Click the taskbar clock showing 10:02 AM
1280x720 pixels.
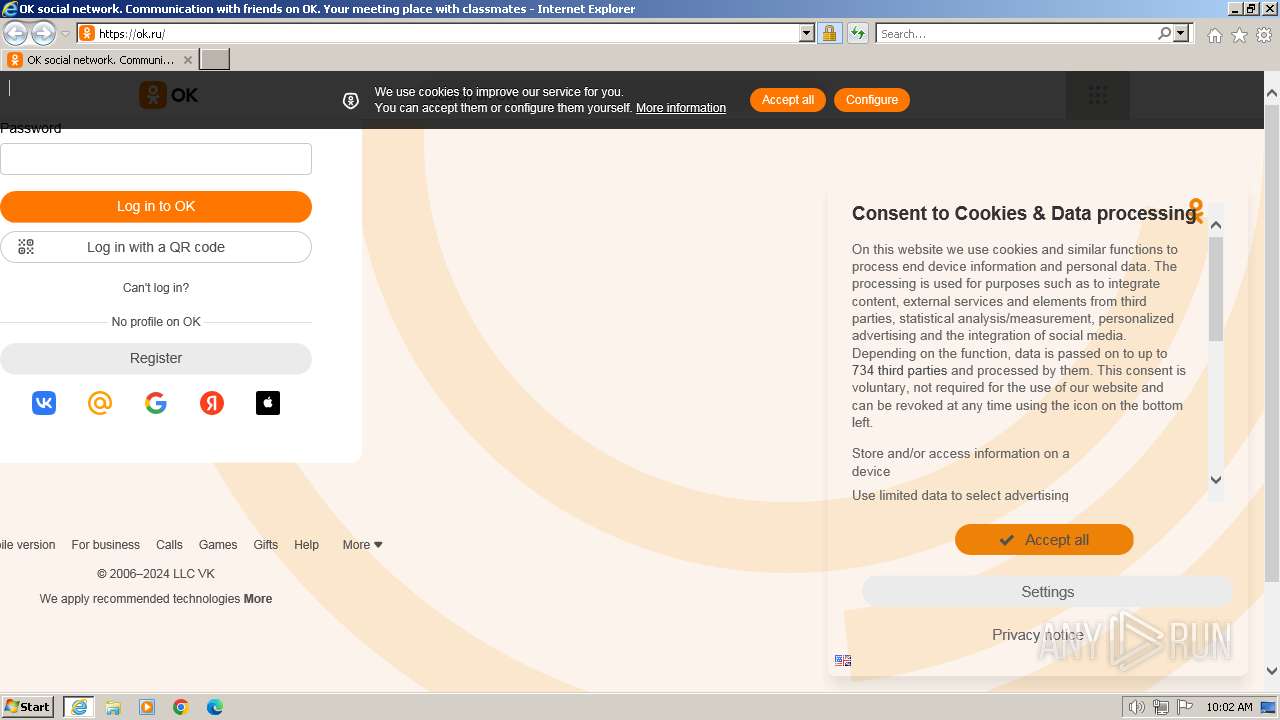(x=1229, y=707)
